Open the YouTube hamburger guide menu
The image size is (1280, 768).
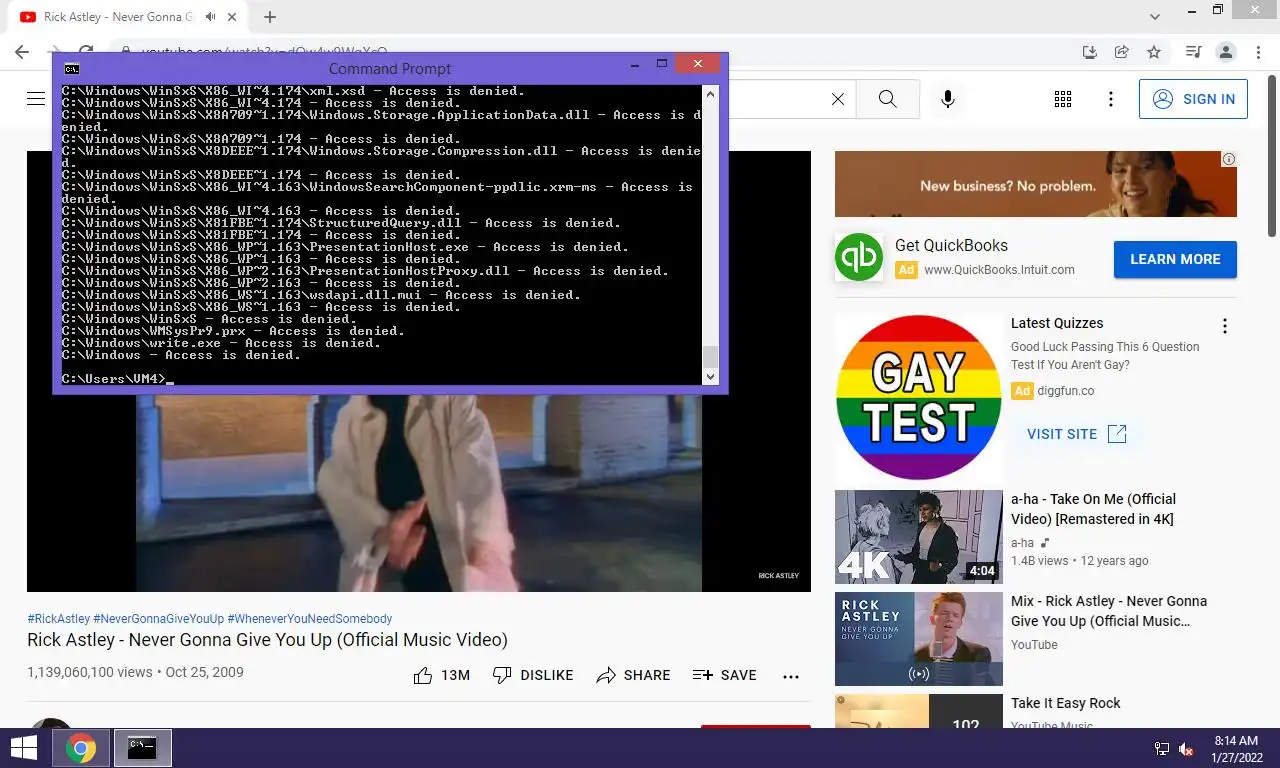point(36,99)
